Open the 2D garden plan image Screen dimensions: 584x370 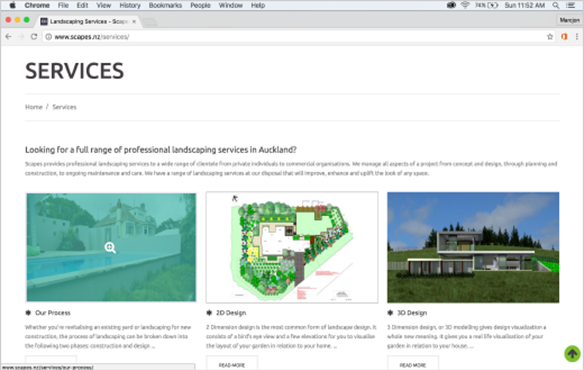click(x=292, y=247)
